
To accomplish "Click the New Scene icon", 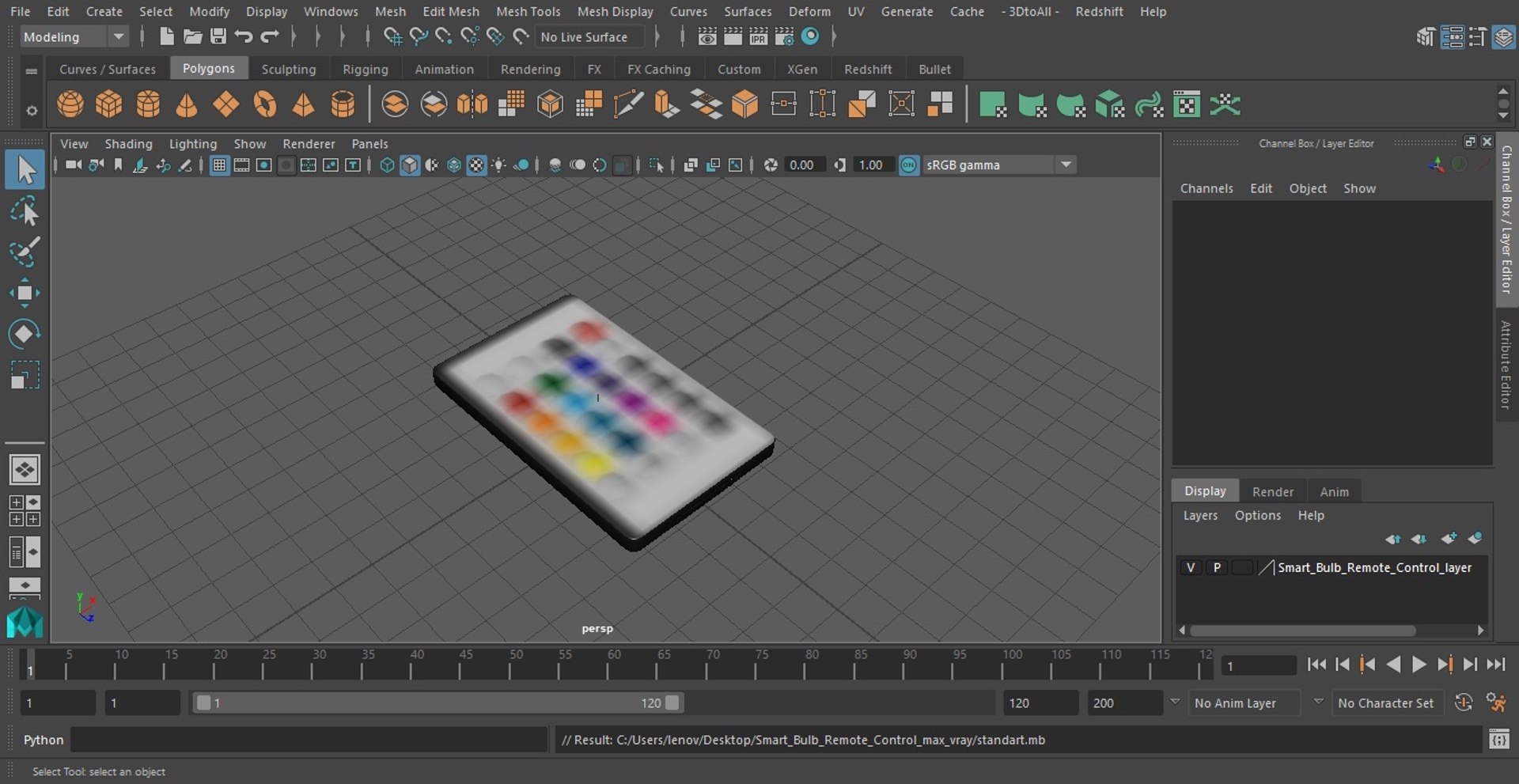I will click(166, 36).
